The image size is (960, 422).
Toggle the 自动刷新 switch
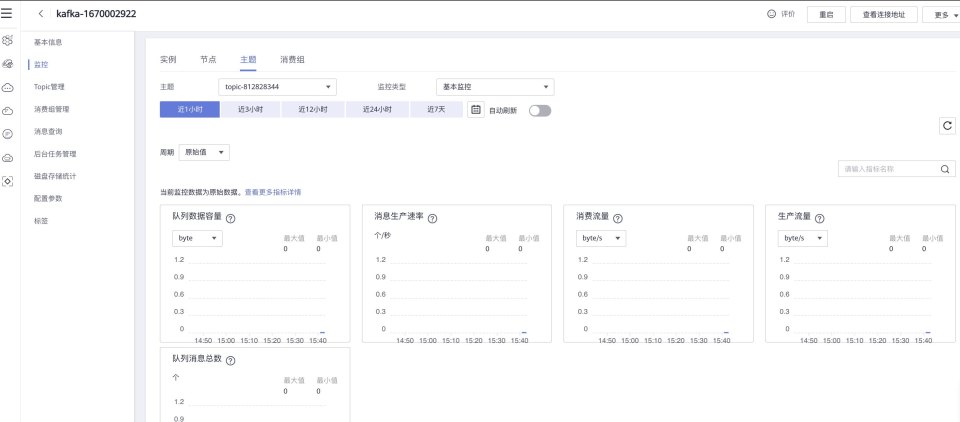tap(540, 110)
